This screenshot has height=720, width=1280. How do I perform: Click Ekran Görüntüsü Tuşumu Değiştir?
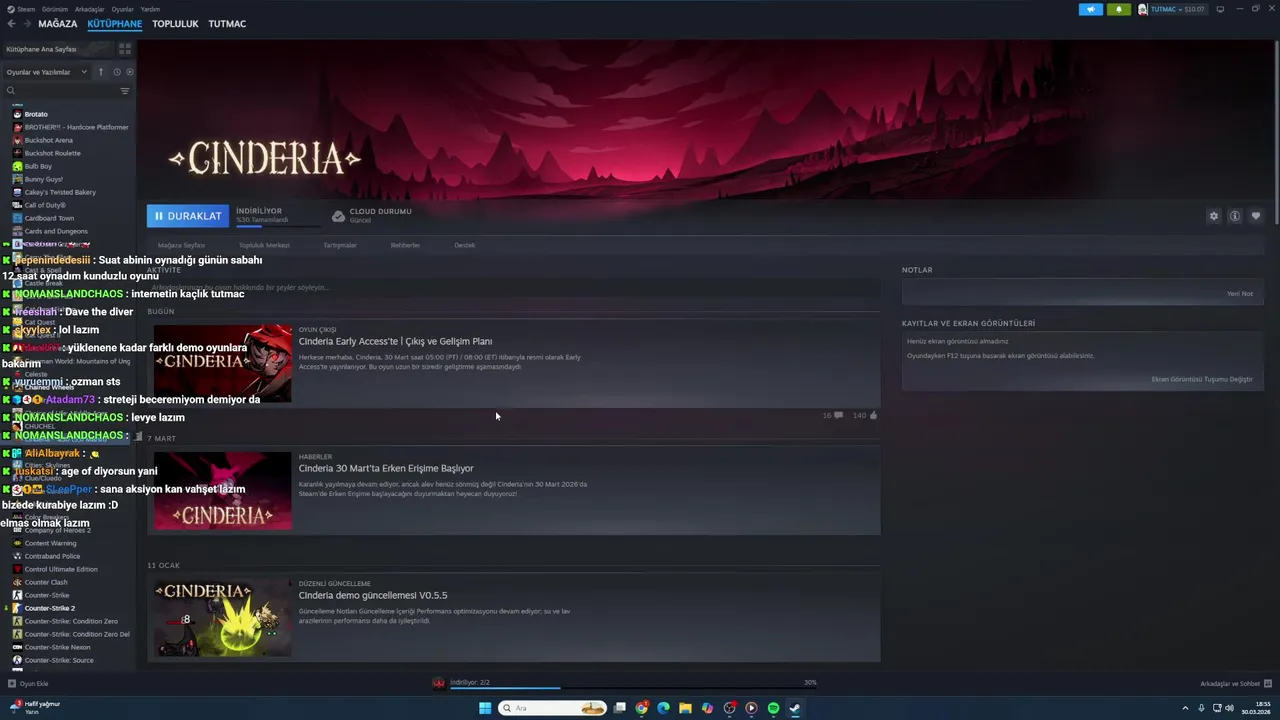tap(1202, 379)
